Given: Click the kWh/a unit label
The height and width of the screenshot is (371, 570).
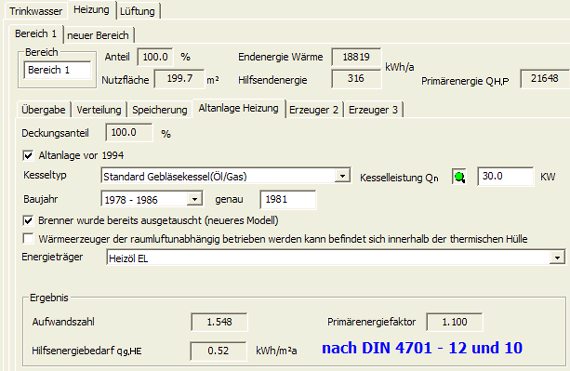Looking at the screenshot, I should (x=400, y=67).
